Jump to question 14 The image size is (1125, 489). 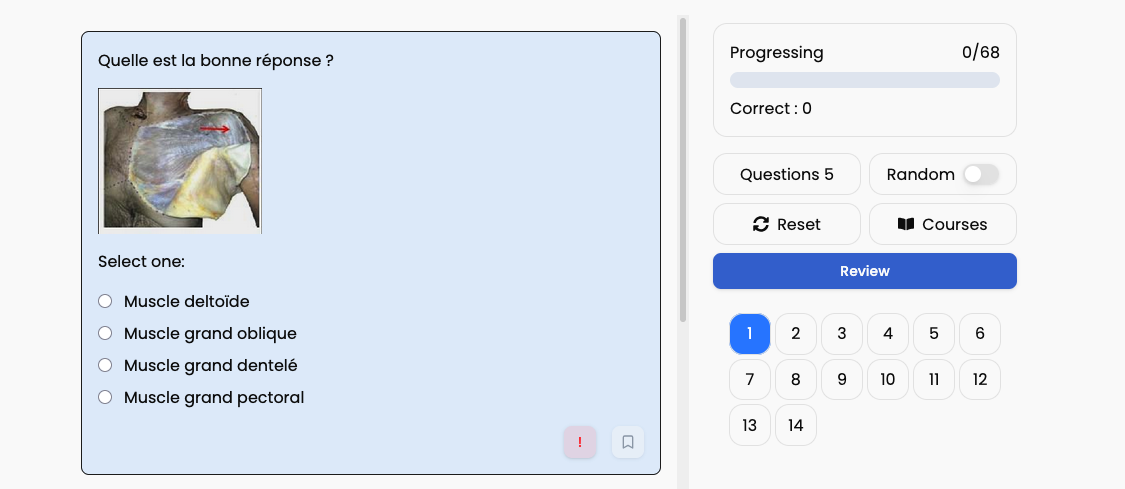coord(796,425)
